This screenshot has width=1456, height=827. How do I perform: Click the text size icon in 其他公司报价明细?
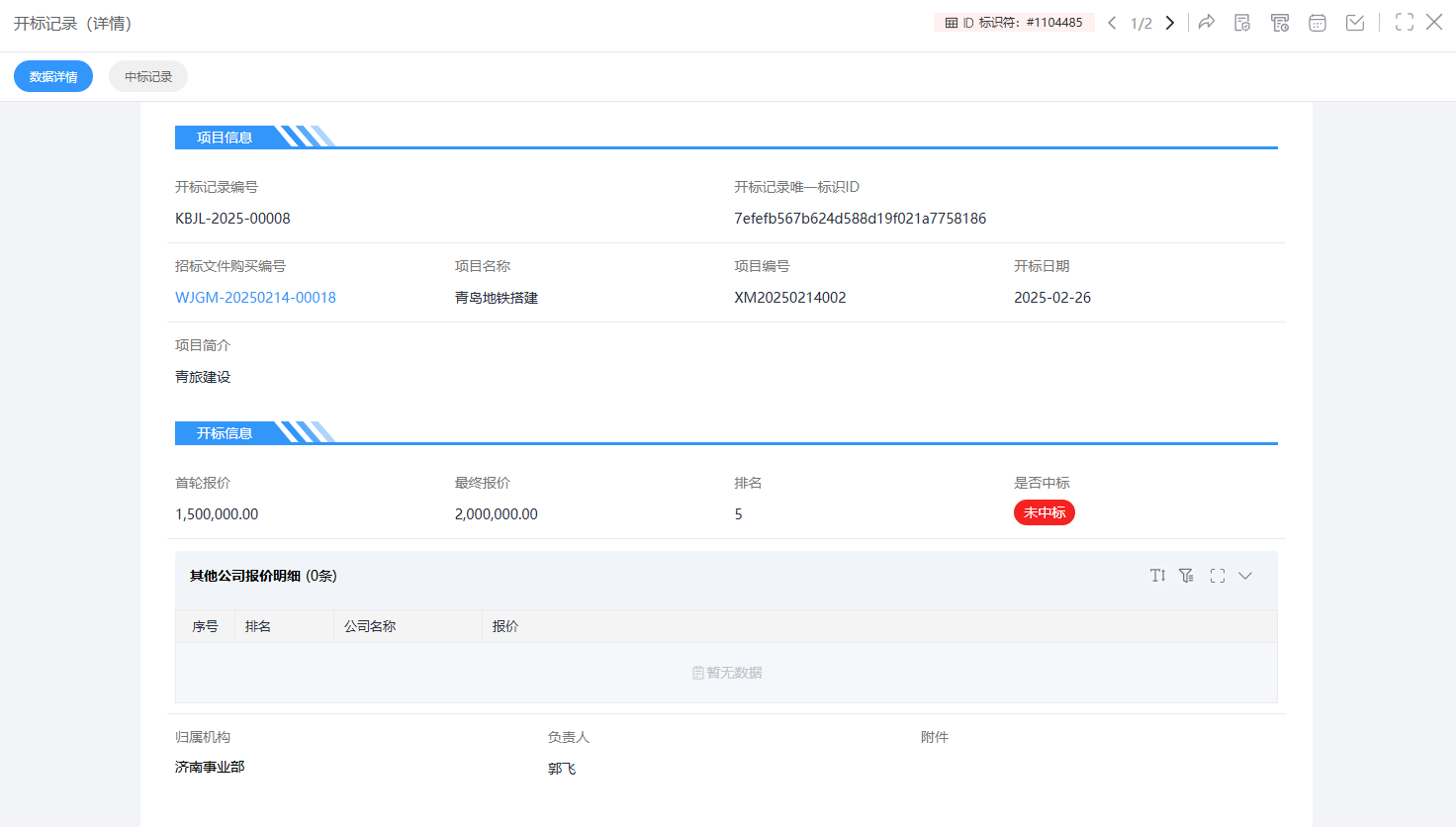(x=1157, y=576)
